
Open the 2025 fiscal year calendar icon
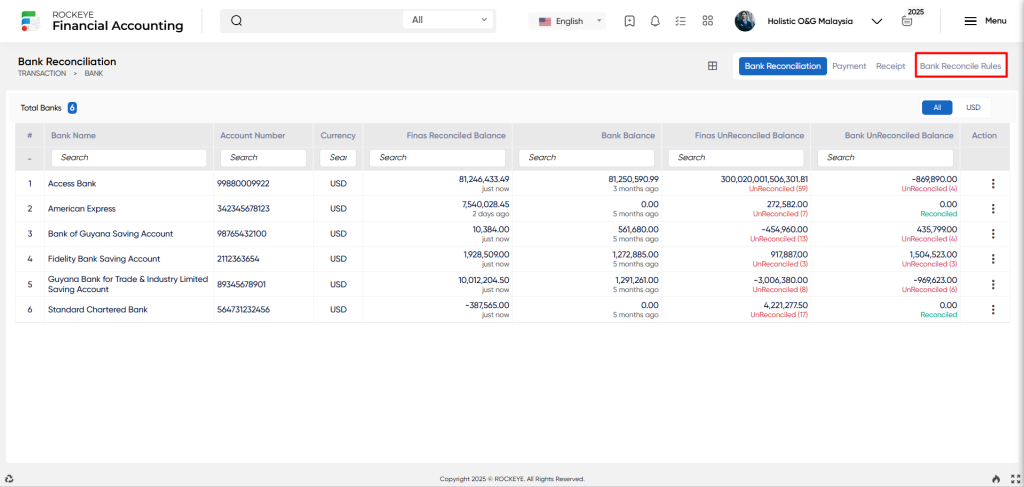pos(906,21)
